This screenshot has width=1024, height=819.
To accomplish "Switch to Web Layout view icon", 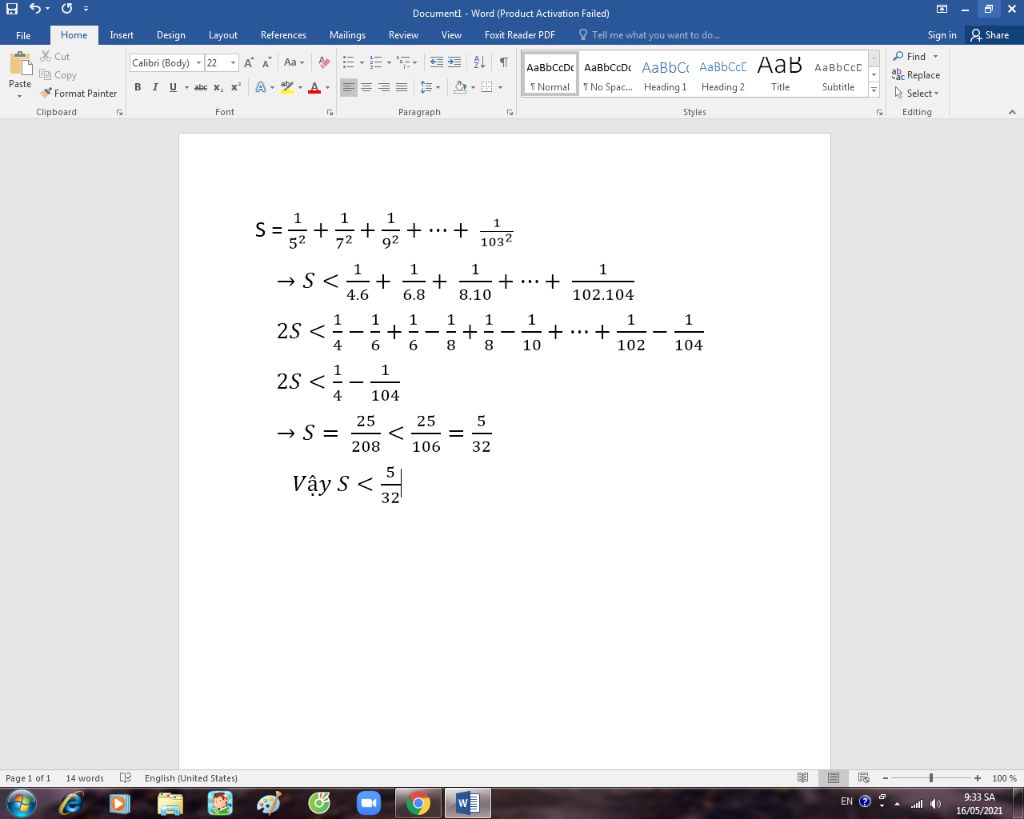I will point(863,778).
